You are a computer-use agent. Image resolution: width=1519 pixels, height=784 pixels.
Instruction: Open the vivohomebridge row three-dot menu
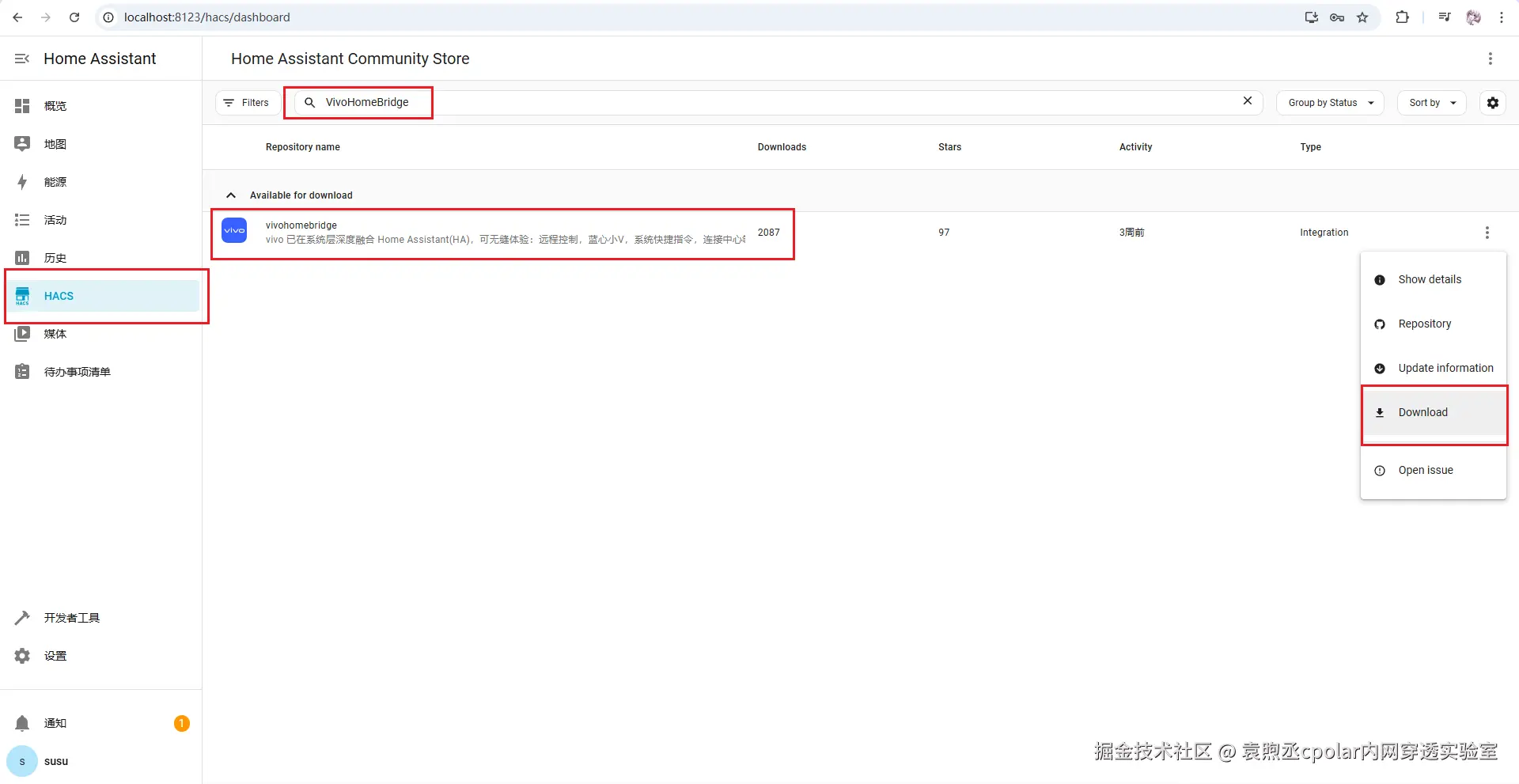pyautogui.click(x=1487, y=233)
